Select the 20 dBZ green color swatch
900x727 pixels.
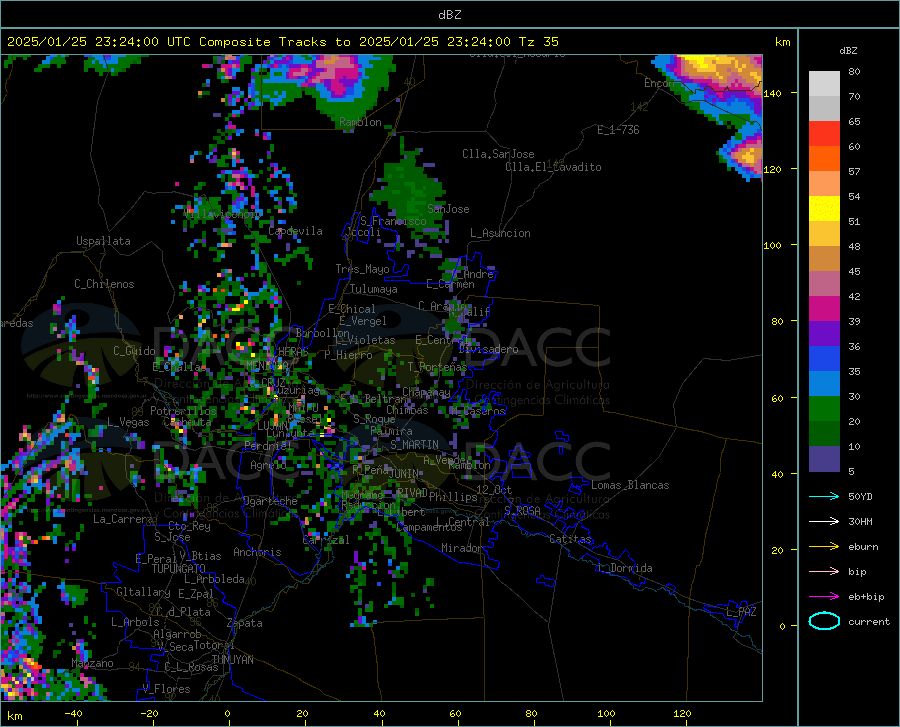pyautogui.click(x=824, y=409)
